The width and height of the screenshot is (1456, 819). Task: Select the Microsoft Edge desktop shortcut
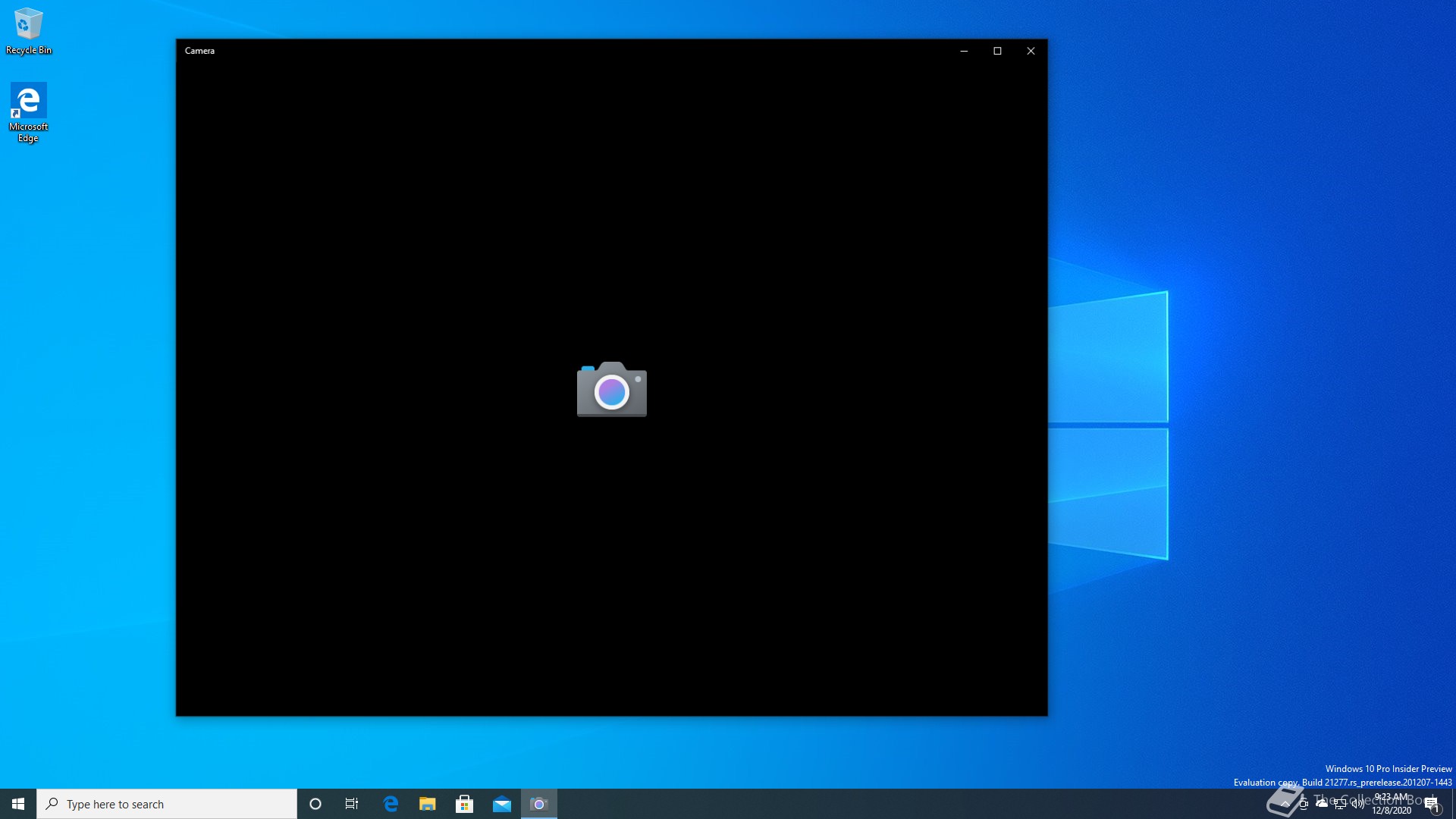click(28, 112)
